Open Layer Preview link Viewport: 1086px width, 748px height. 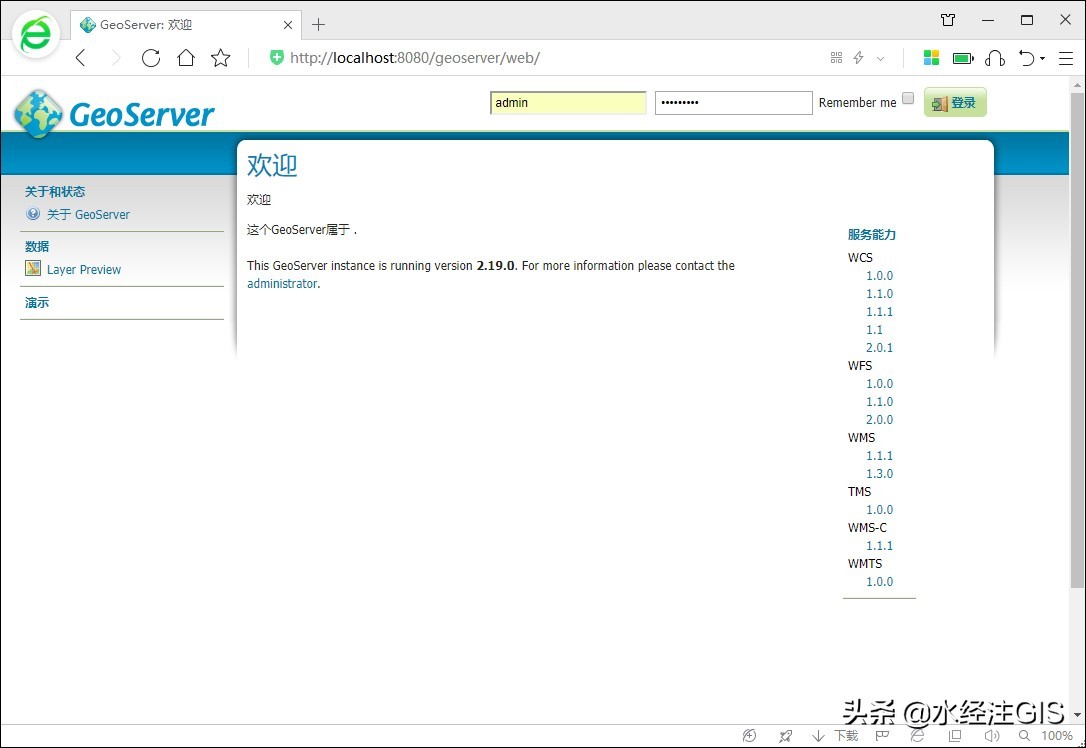(84, 269)
